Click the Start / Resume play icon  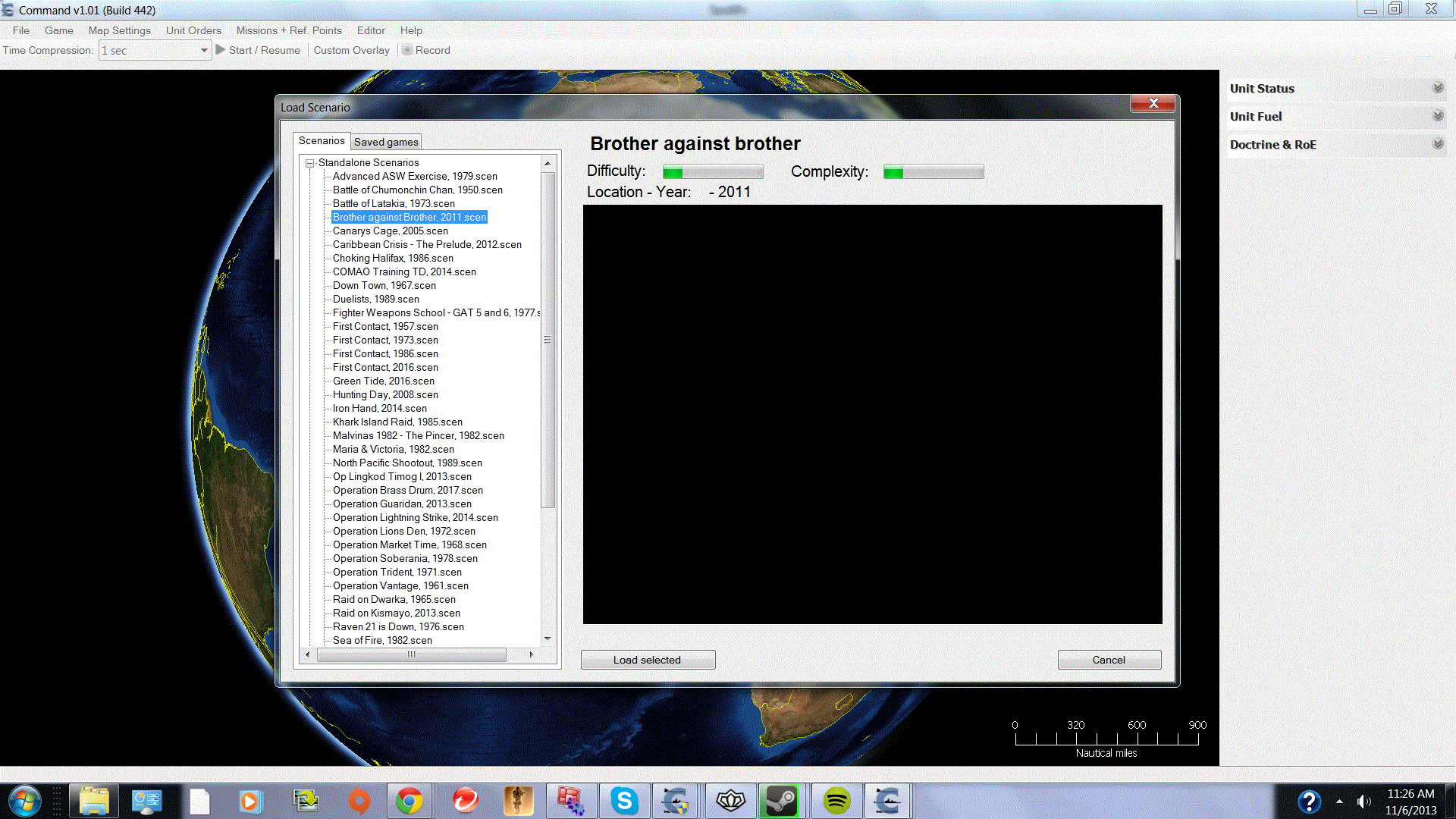(x=221, y=50)
